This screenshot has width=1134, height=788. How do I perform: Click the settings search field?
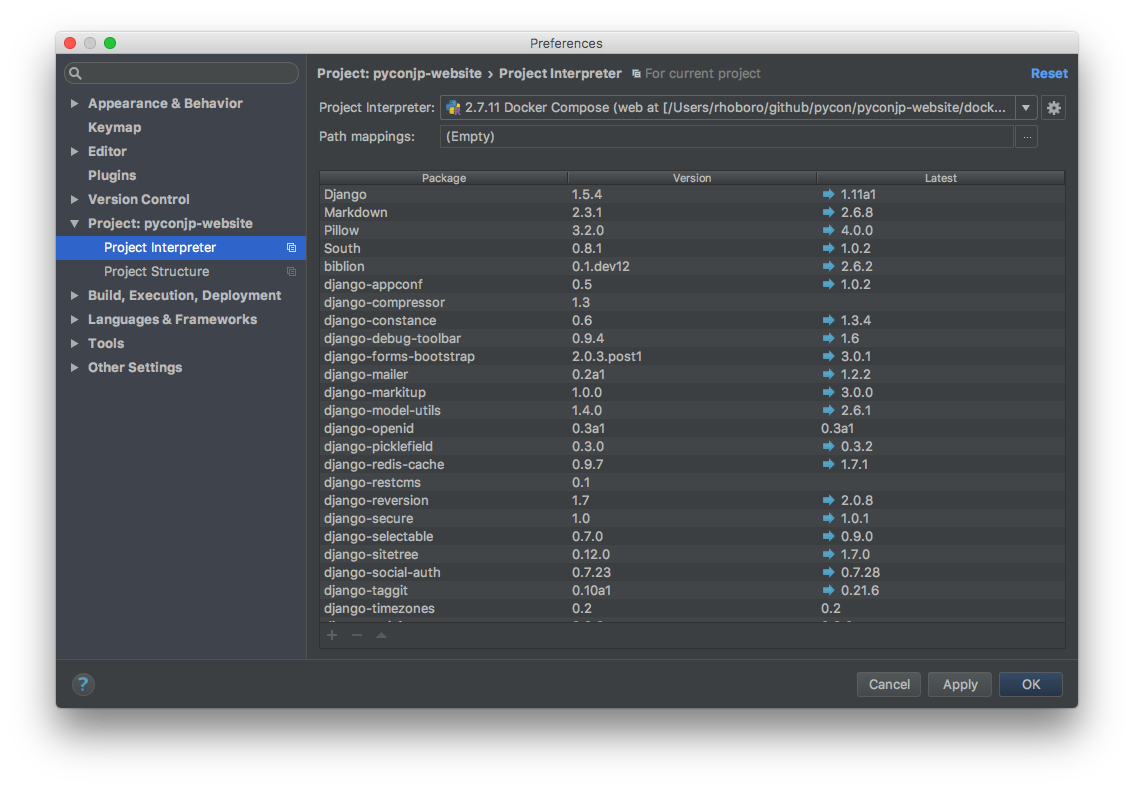pyautogui.click(x=182, y=73)
